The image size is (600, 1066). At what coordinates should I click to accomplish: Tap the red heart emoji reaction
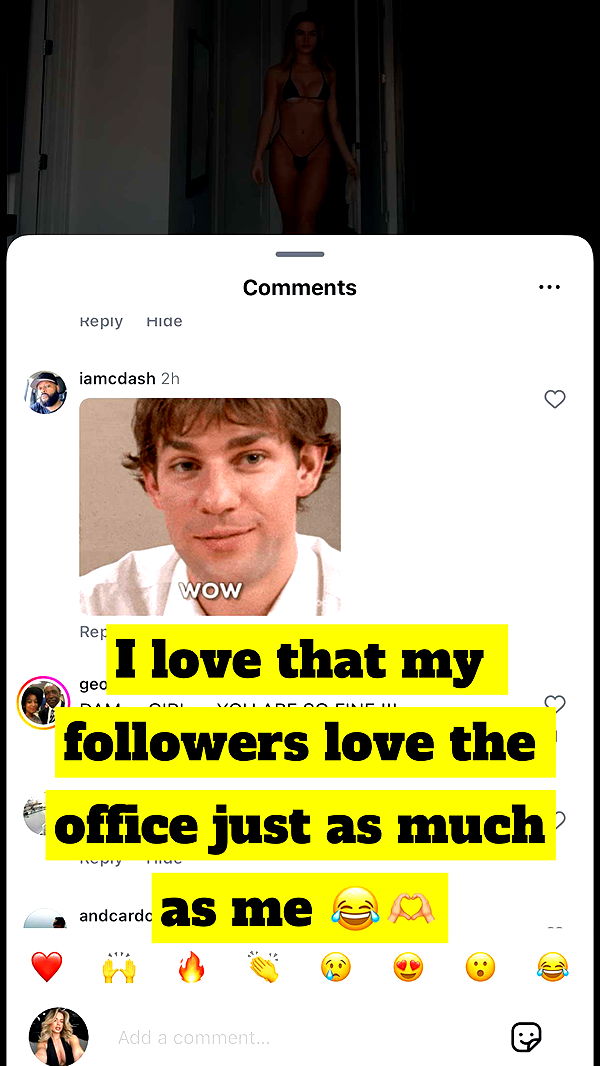[x=46, y=967]
